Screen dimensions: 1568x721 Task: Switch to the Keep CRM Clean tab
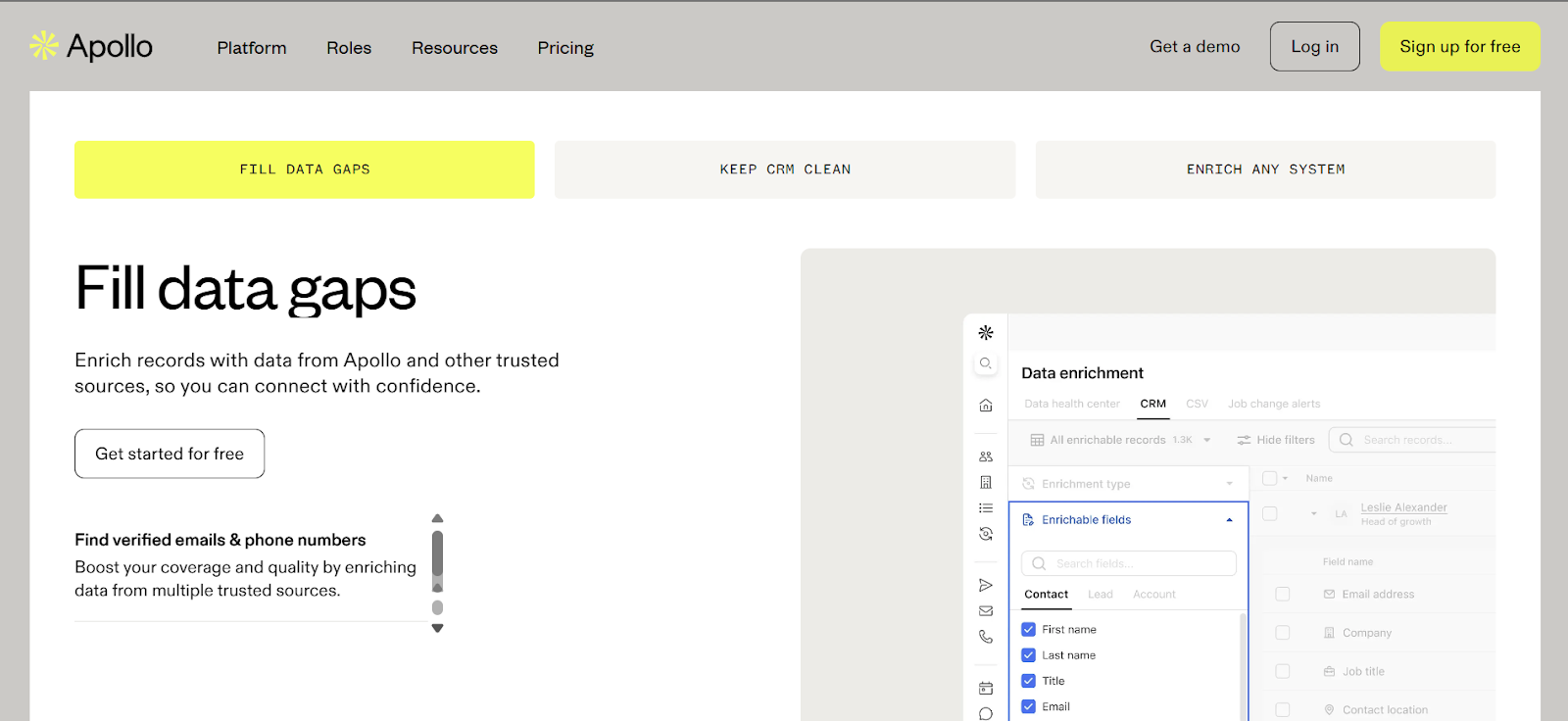pos(785,169)
